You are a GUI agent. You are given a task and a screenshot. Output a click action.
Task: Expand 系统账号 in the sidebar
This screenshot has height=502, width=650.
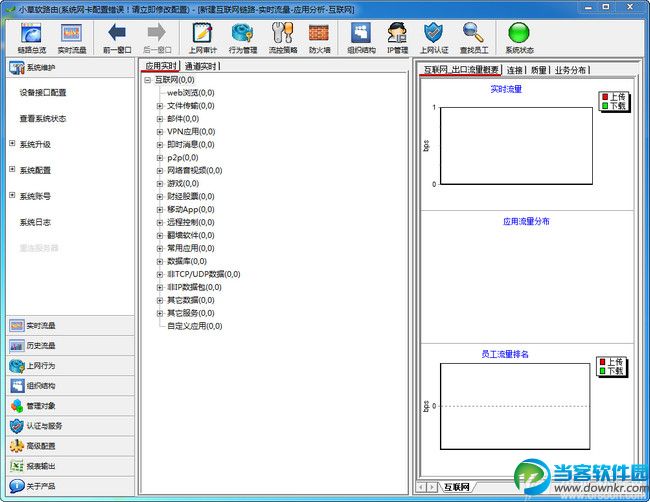(12, 195)
